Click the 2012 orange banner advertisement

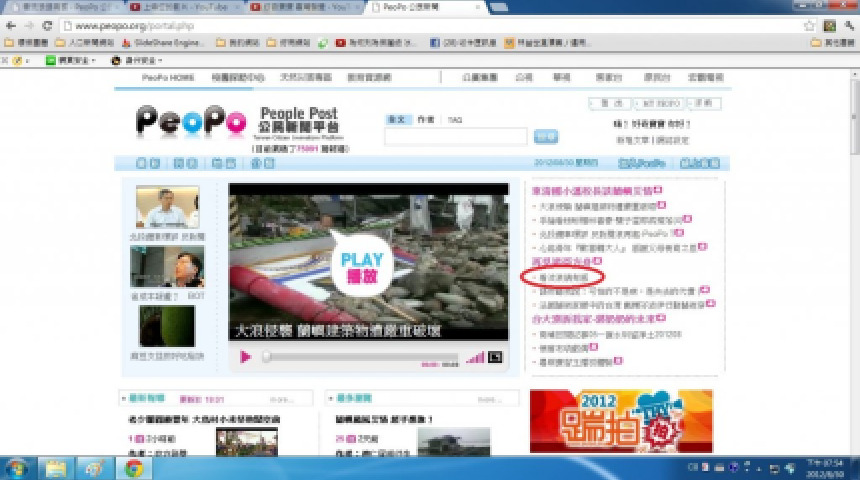[620, 421]
